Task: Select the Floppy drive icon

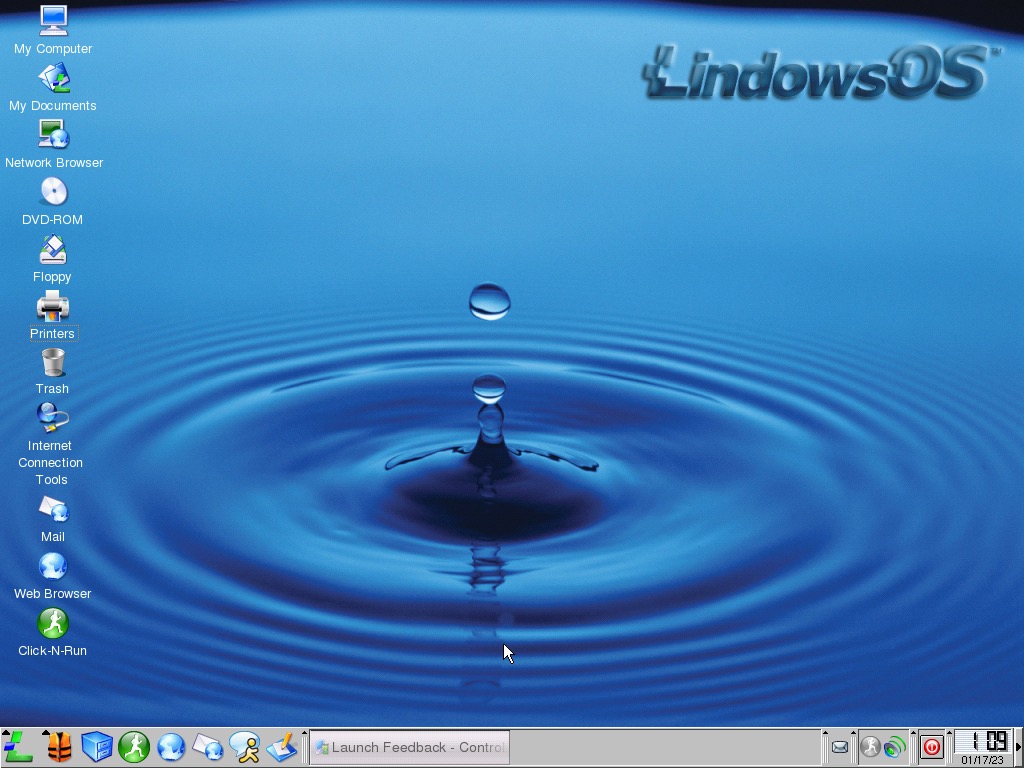Action: pyautogui.click(x=53, y=249)
